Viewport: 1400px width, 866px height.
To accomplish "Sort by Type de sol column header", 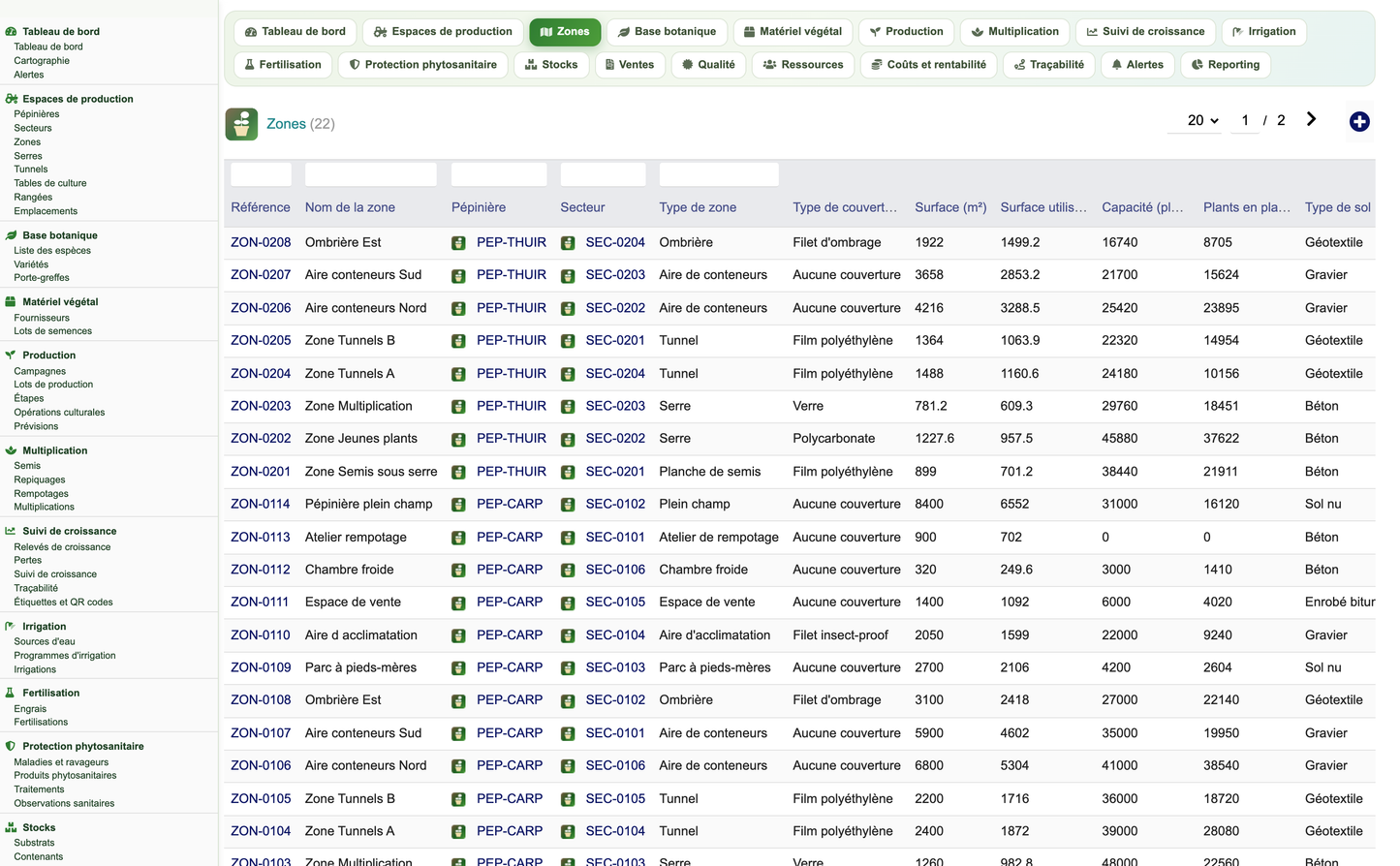I will [1338, 207].
